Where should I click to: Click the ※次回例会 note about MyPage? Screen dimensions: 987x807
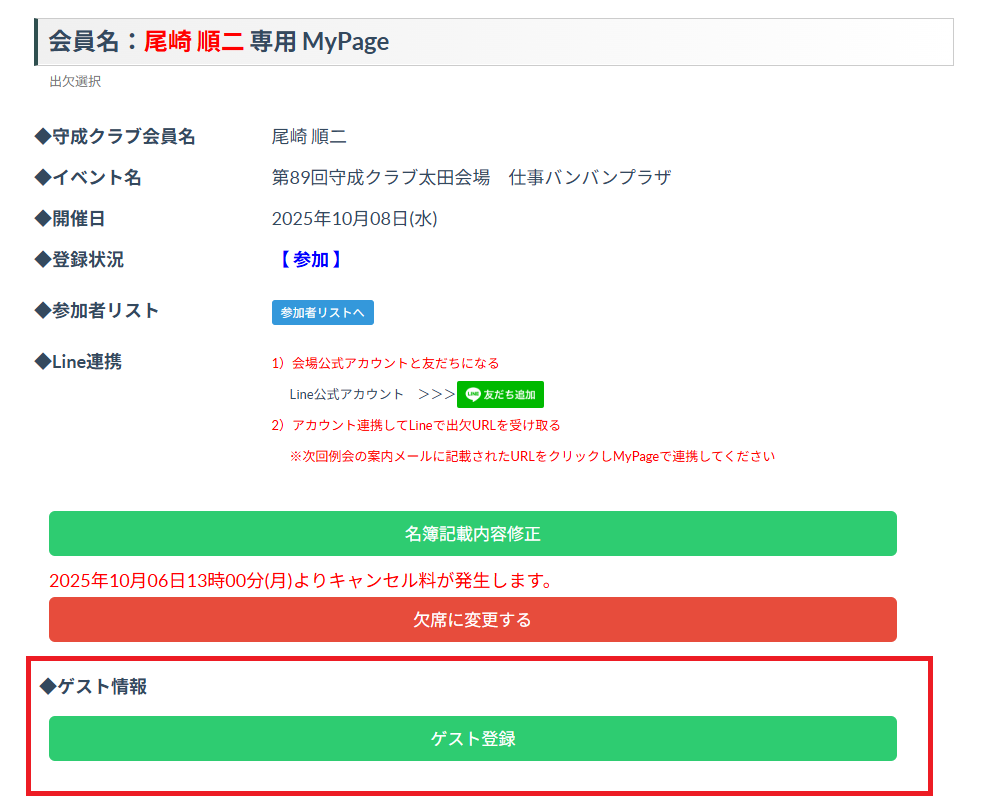[532, 456]
